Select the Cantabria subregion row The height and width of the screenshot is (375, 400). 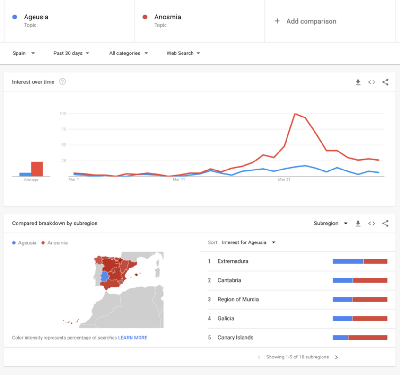[298, 280]
